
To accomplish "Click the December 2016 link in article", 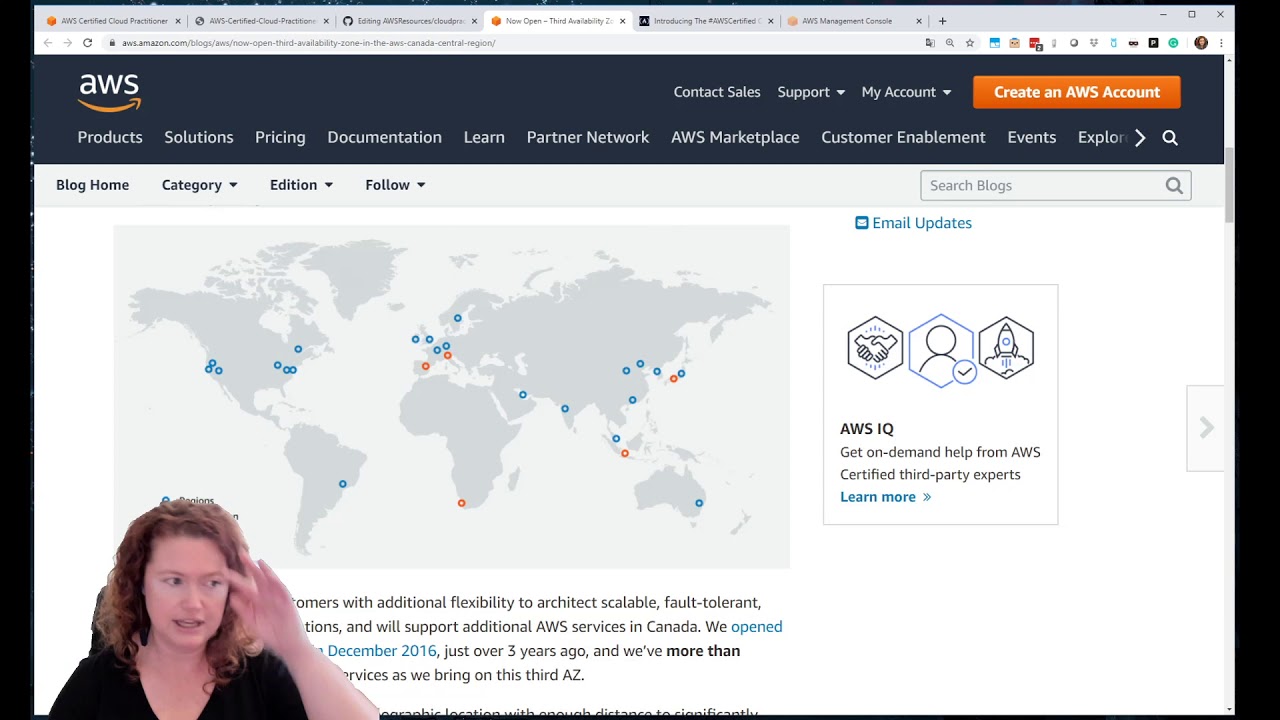I will (381, 651).
